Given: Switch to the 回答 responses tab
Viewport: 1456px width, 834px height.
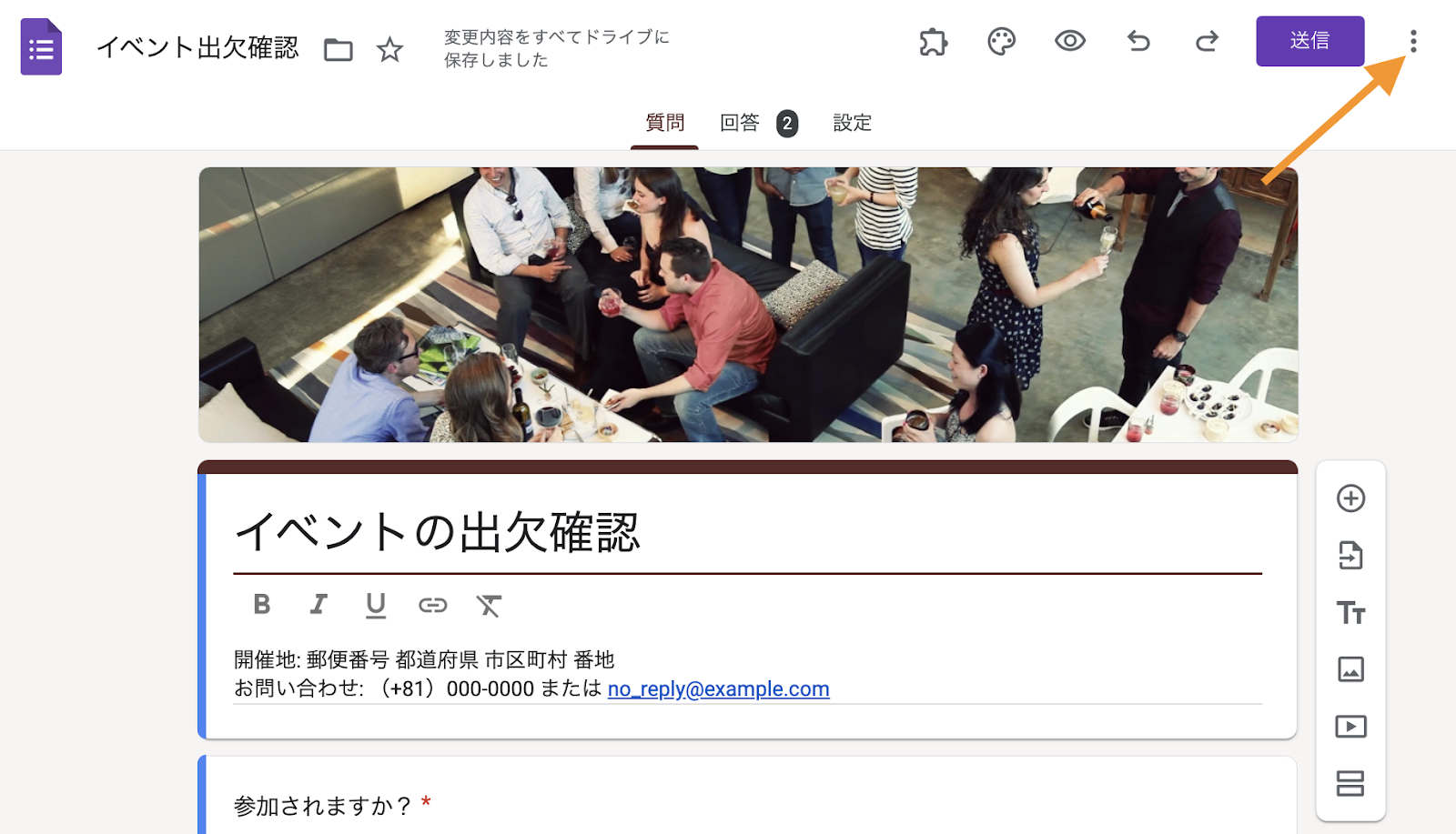Looking at the screenshot, I should (x=758, y=123).
